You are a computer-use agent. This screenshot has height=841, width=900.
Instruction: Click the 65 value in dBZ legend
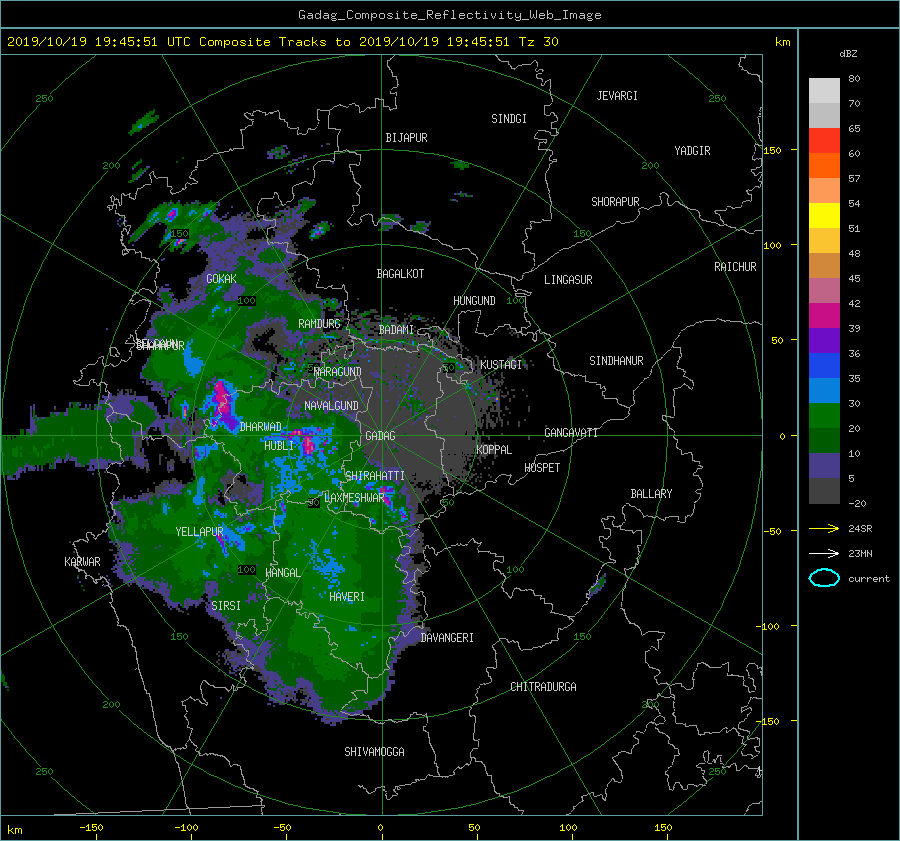[x=854, y=129]
